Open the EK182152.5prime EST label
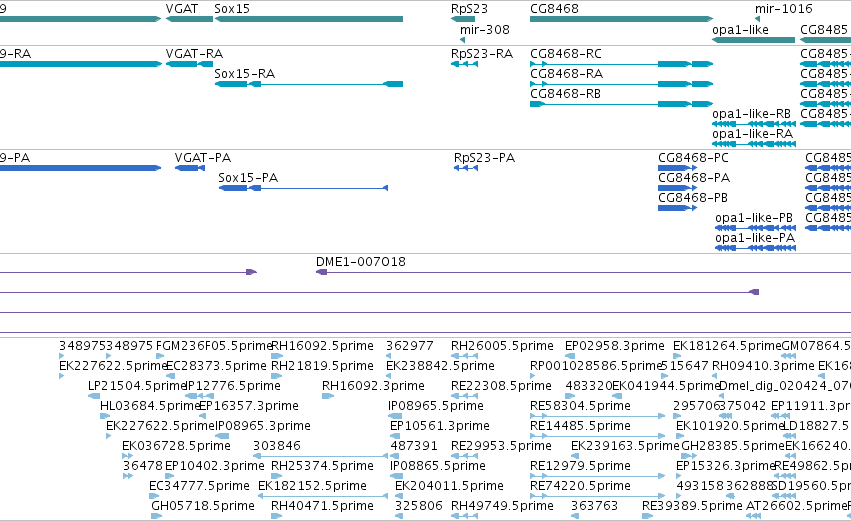The image size is (851, 521). click(x=312, y=487)
